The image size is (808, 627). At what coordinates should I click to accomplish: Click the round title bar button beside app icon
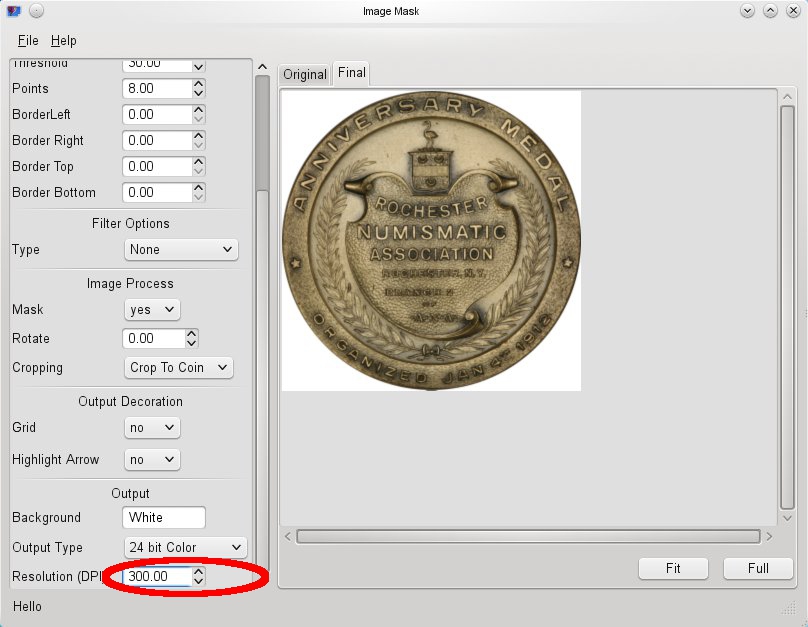[x=37, y=11]
